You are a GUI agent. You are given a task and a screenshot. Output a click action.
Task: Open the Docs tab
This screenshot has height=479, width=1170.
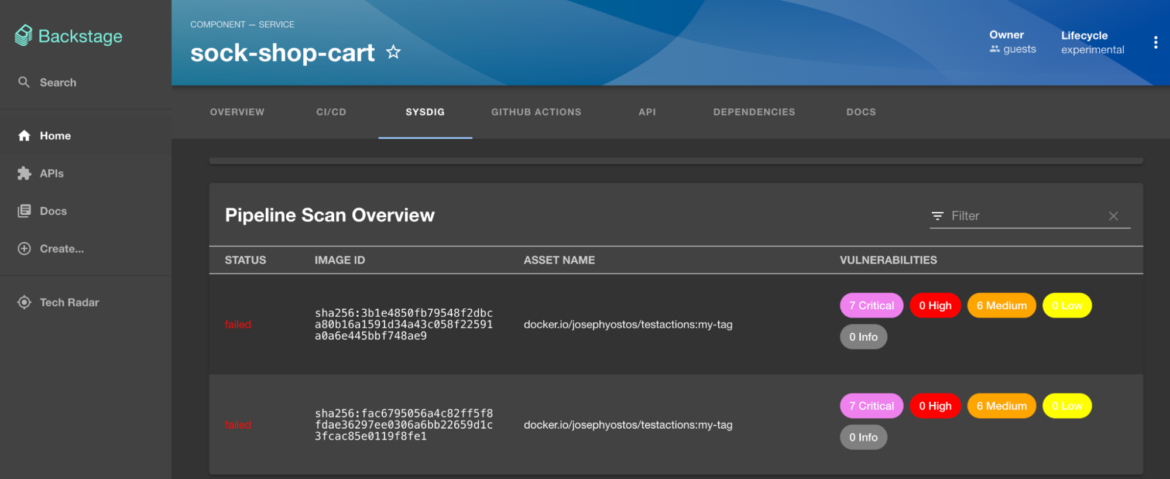(861, 112)
